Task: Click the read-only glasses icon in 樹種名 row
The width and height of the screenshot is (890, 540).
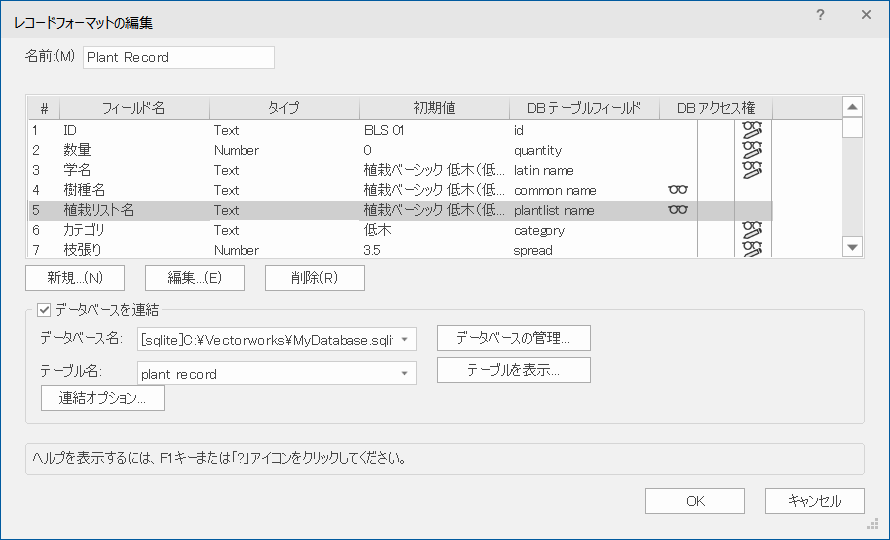Action: (x=678, y=190)
